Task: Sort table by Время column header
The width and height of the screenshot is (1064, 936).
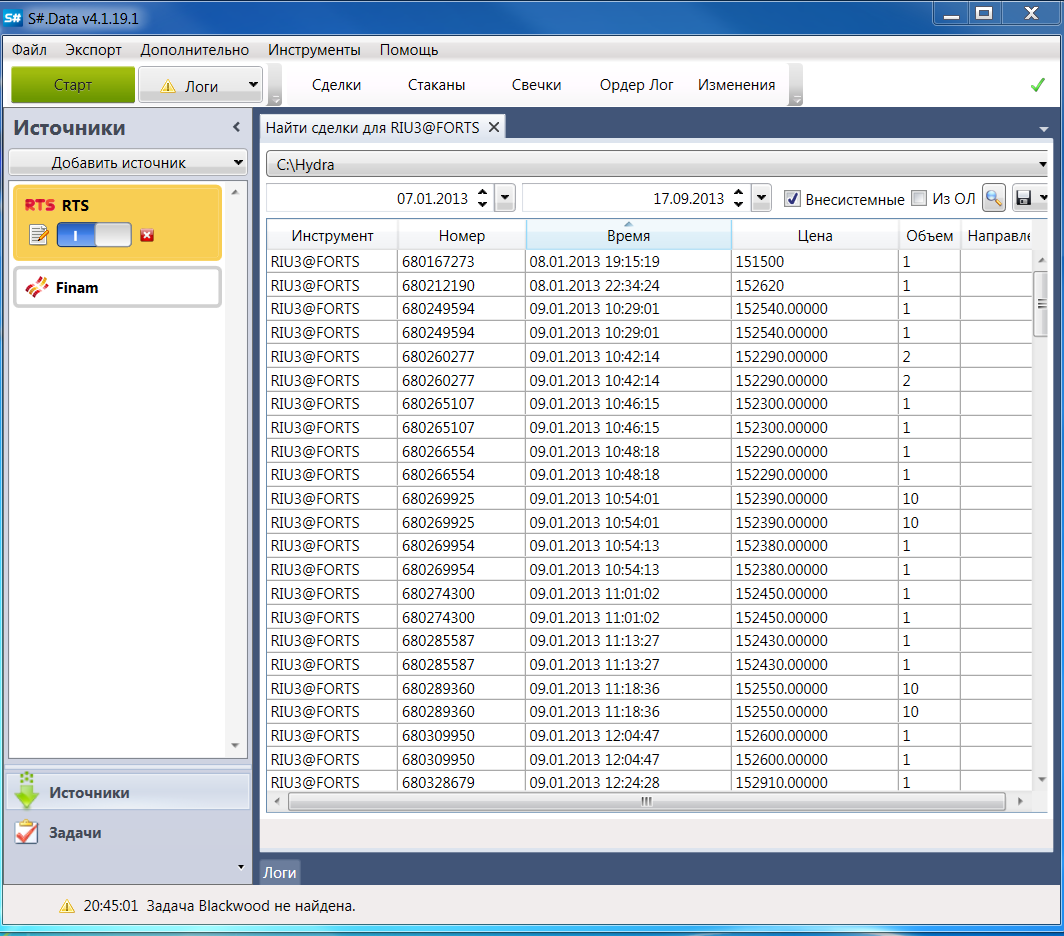Action: point(628,236)
